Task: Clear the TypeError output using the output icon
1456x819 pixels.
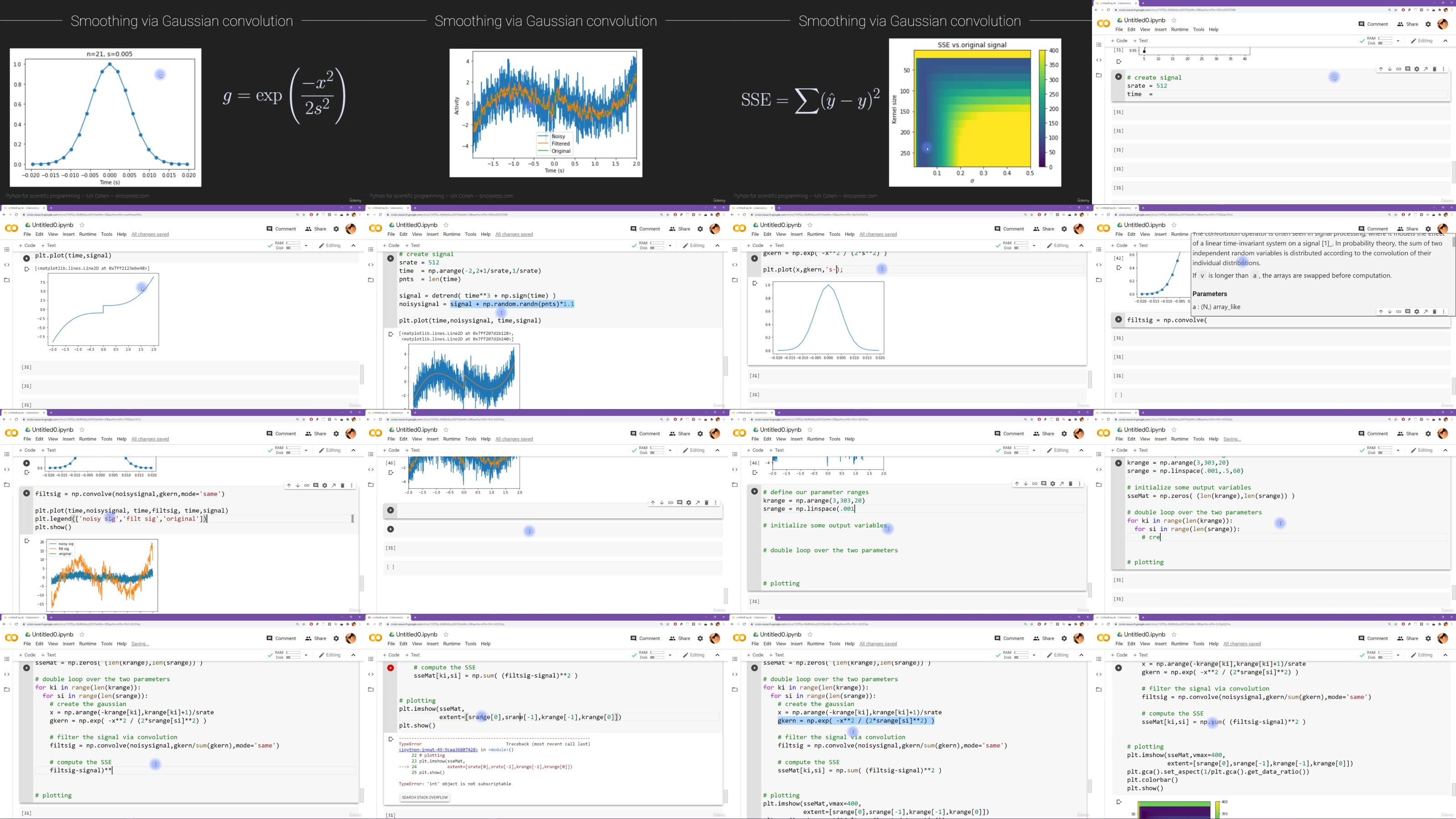Action: pos(390,739)
